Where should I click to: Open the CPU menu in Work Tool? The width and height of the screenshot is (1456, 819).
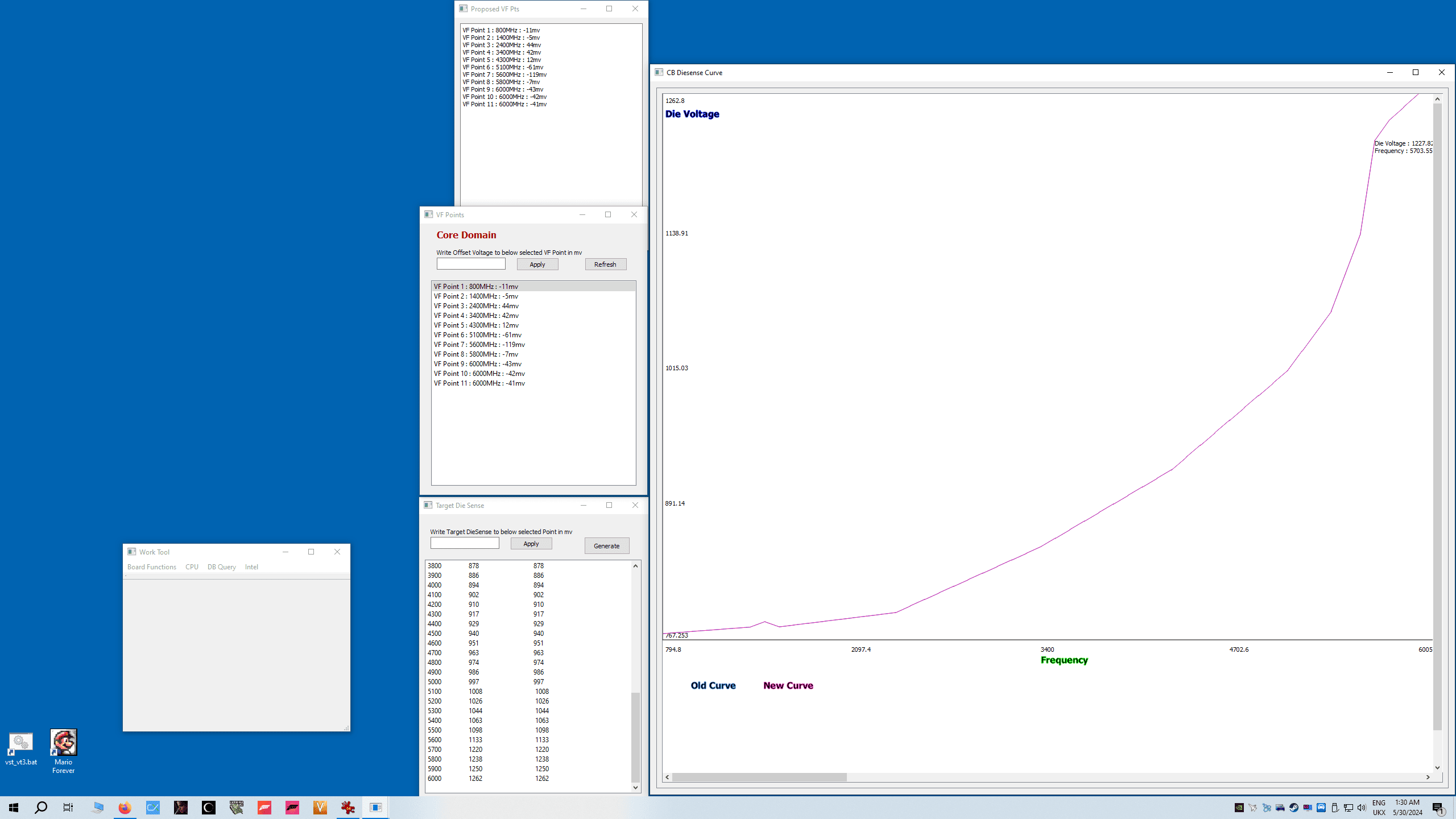pos(192,567)
